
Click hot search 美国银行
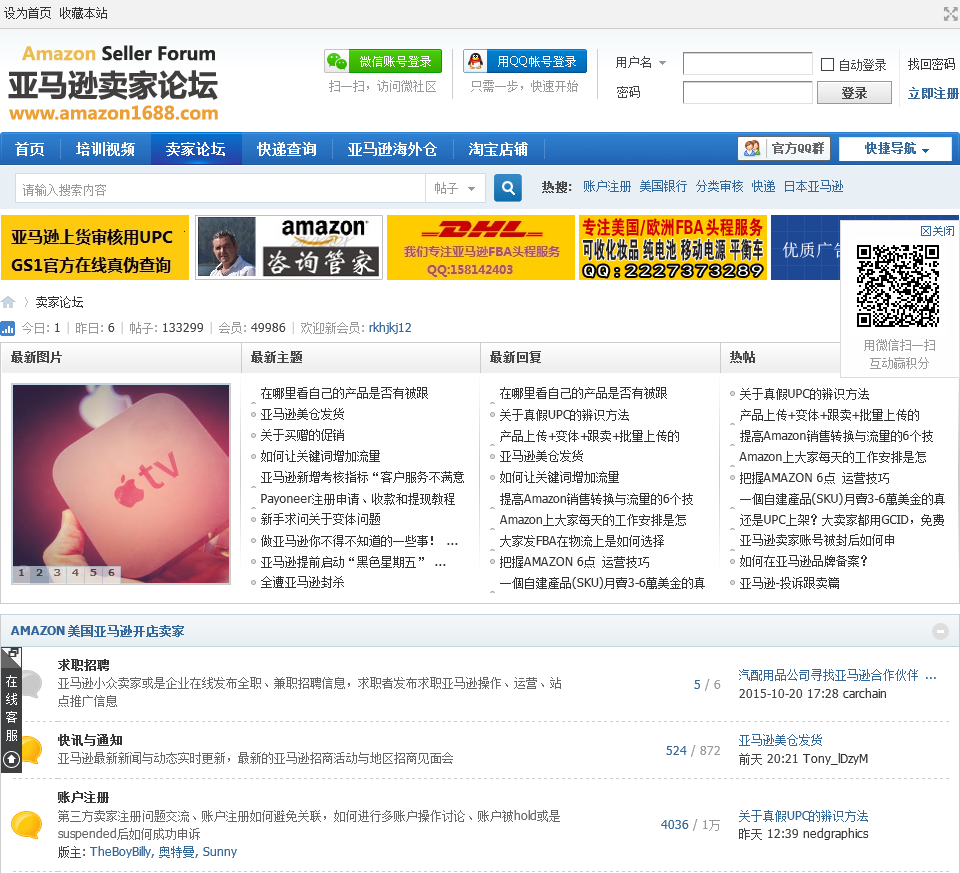tap(663, 187)
